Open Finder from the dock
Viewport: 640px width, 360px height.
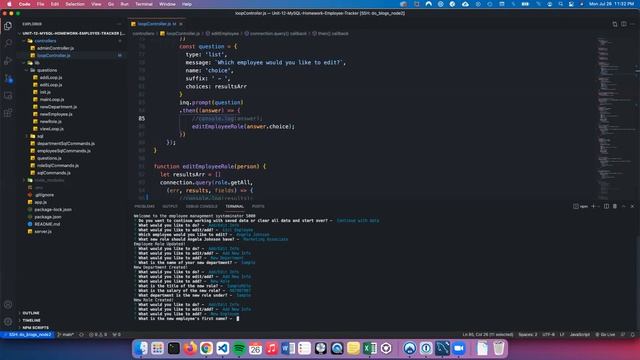click(x=141, y=348)
